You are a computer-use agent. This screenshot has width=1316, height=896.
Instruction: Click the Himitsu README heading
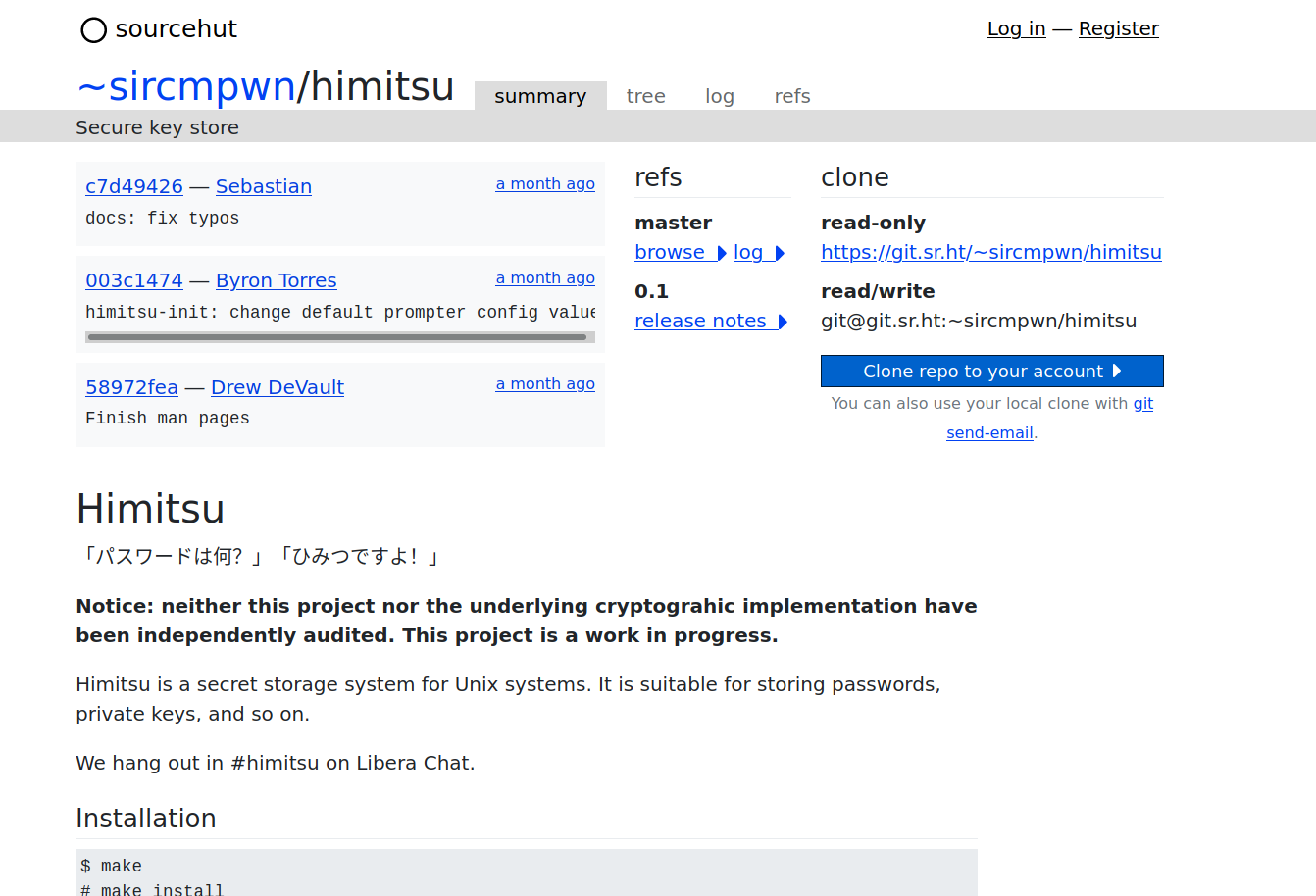coord(151,509)
